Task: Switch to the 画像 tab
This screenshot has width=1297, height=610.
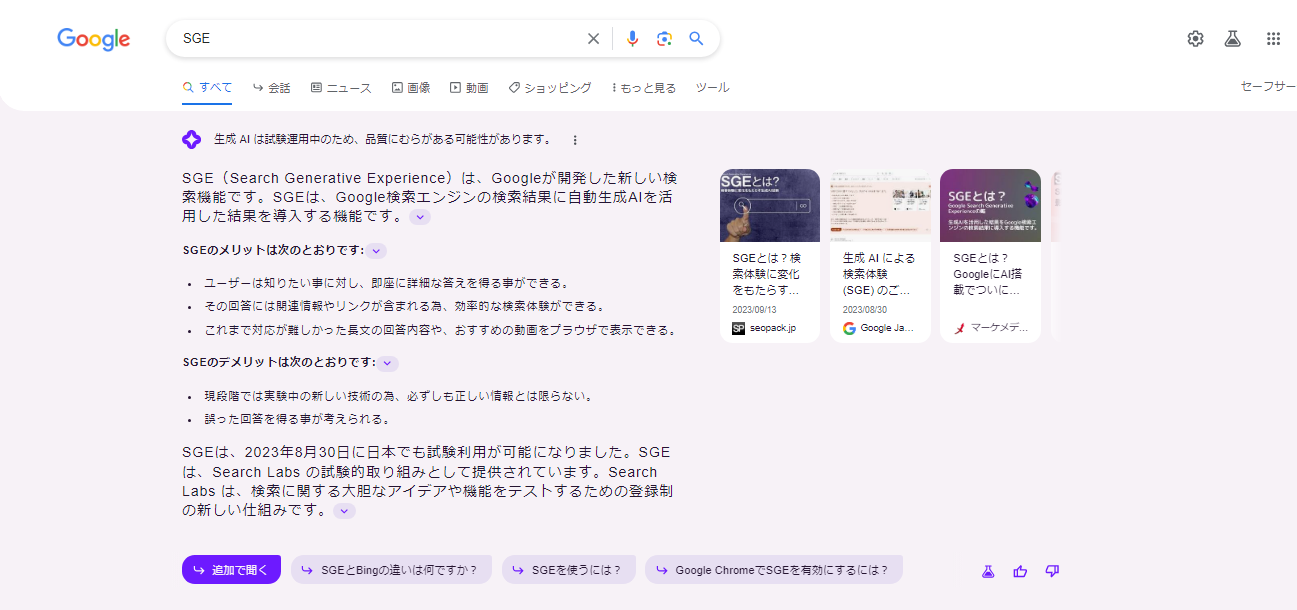Action: point(411,88)
